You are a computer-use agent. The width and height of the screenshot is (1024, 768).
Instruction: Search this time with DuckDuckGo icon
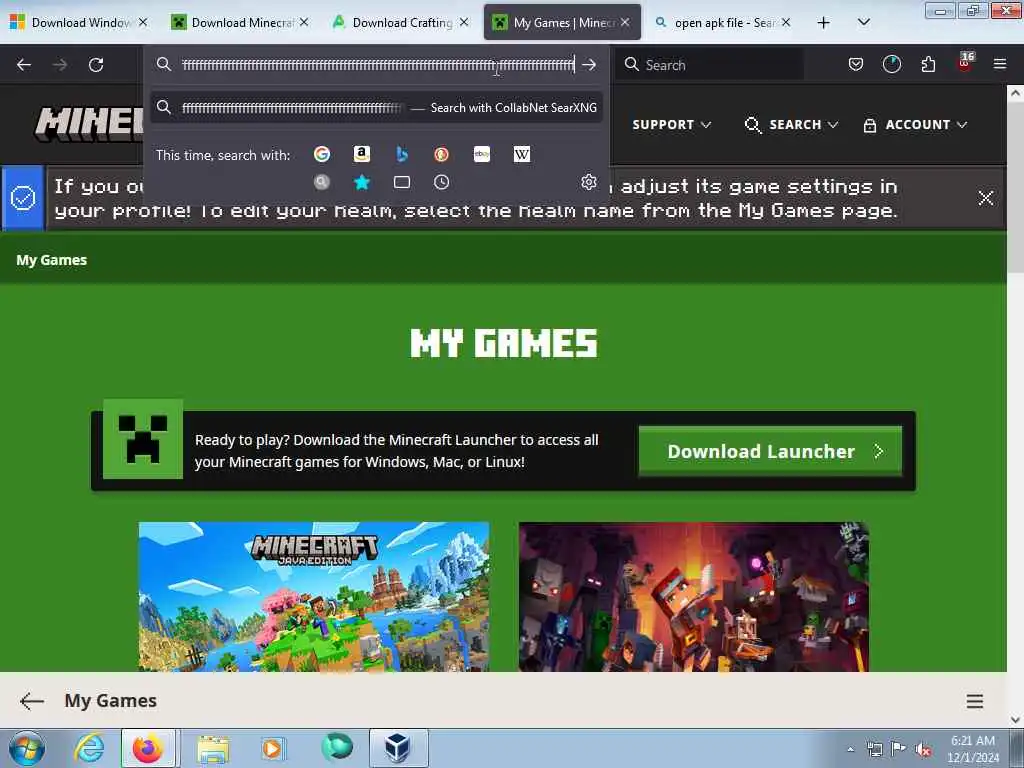click(x=441, y=154)
